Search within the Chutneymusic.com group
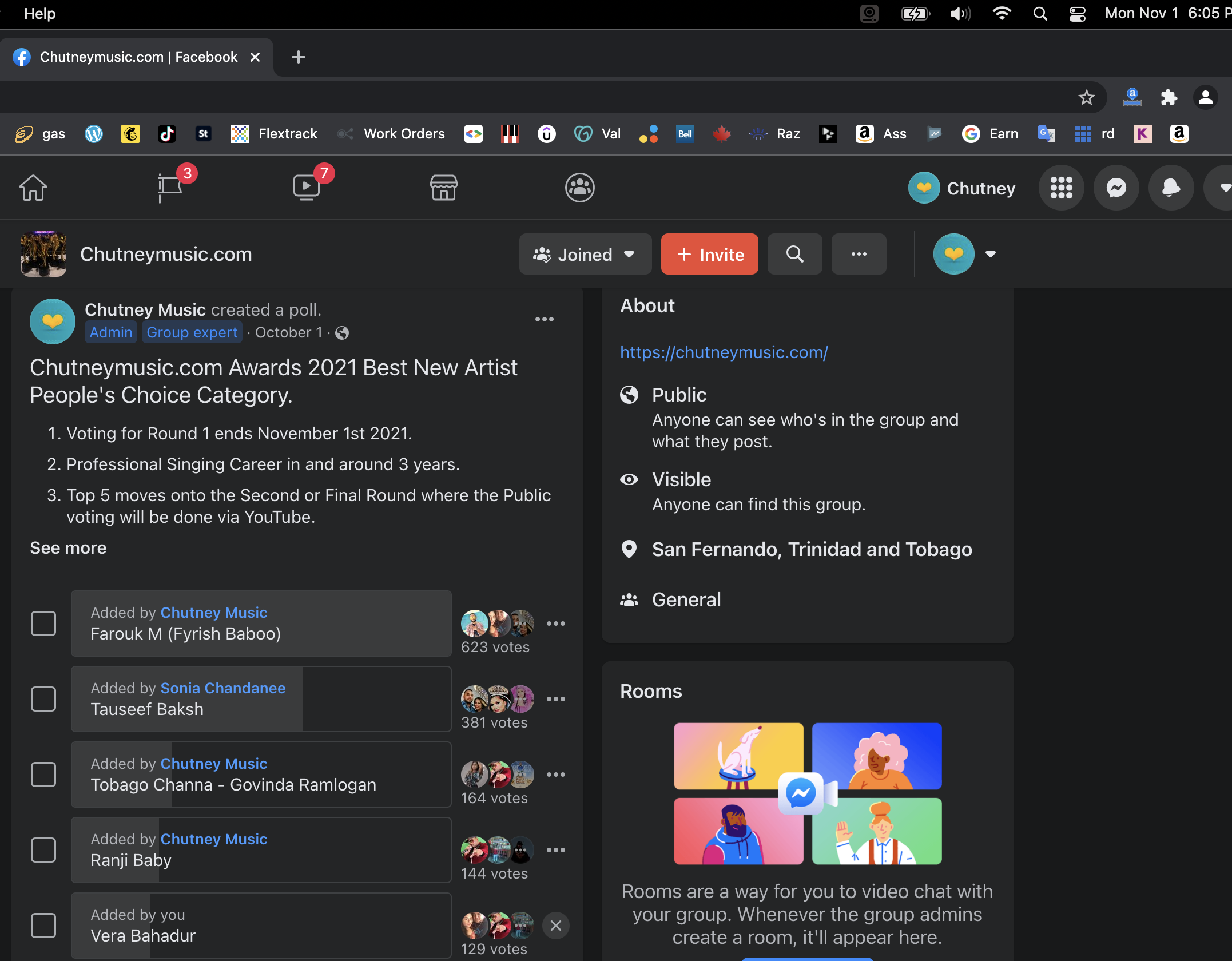 pyautogui.click(x=794, y=254)
